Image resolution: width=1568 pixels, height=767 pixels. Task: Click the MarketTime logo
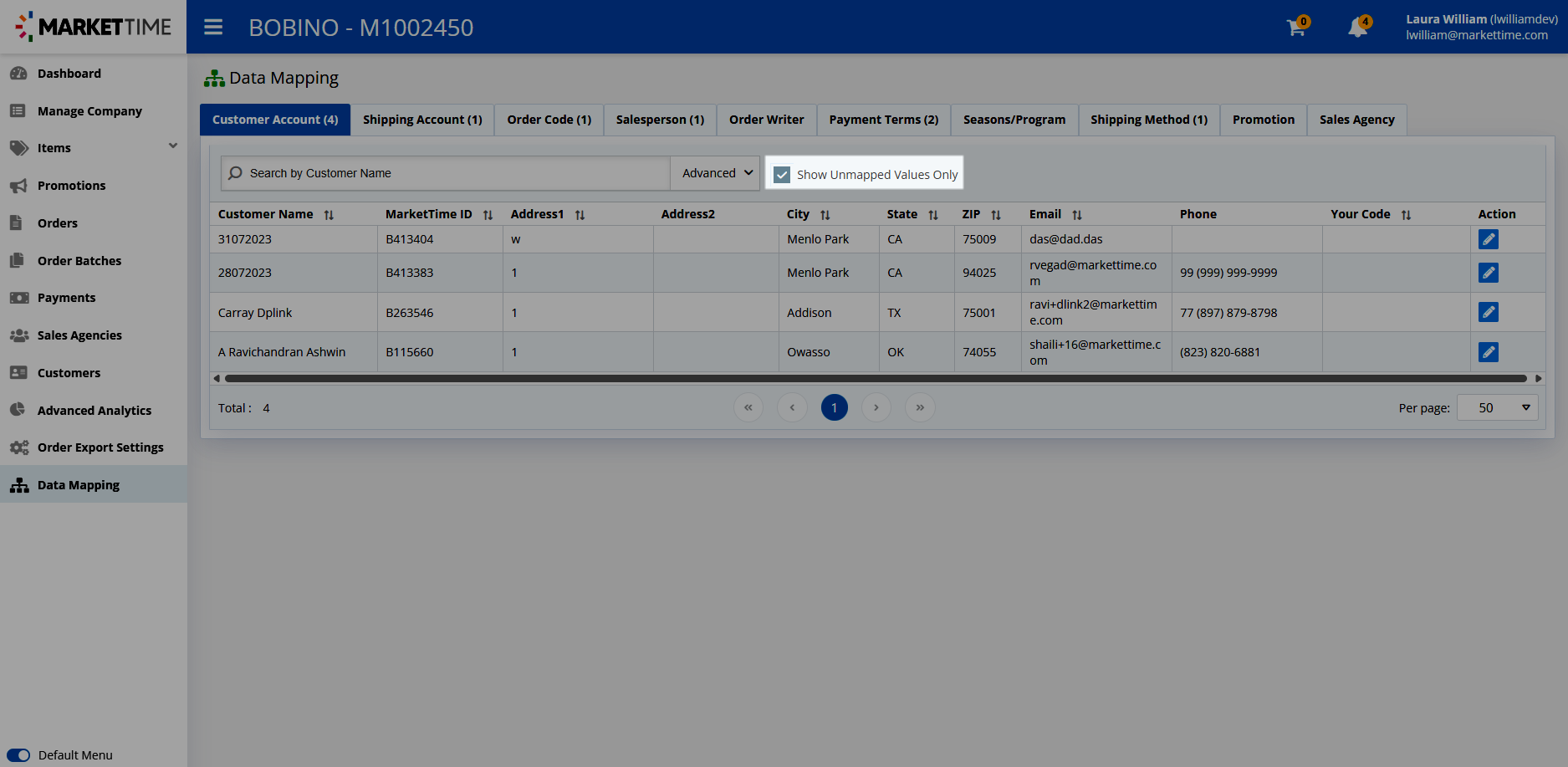(94, 27)
